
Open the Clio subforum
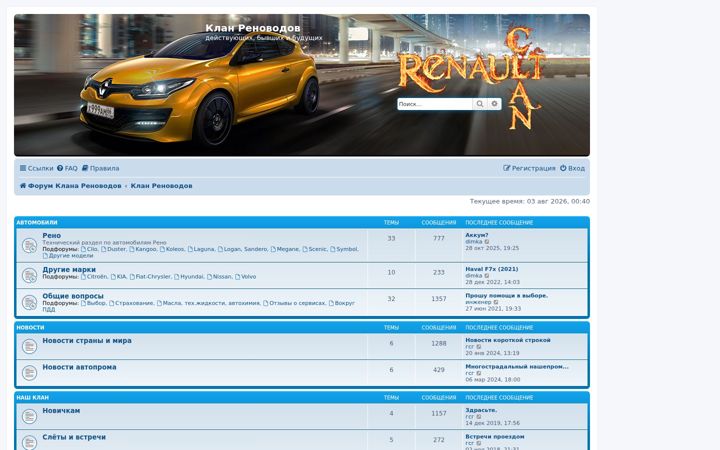pyautogui.click(x=90, y=249)
